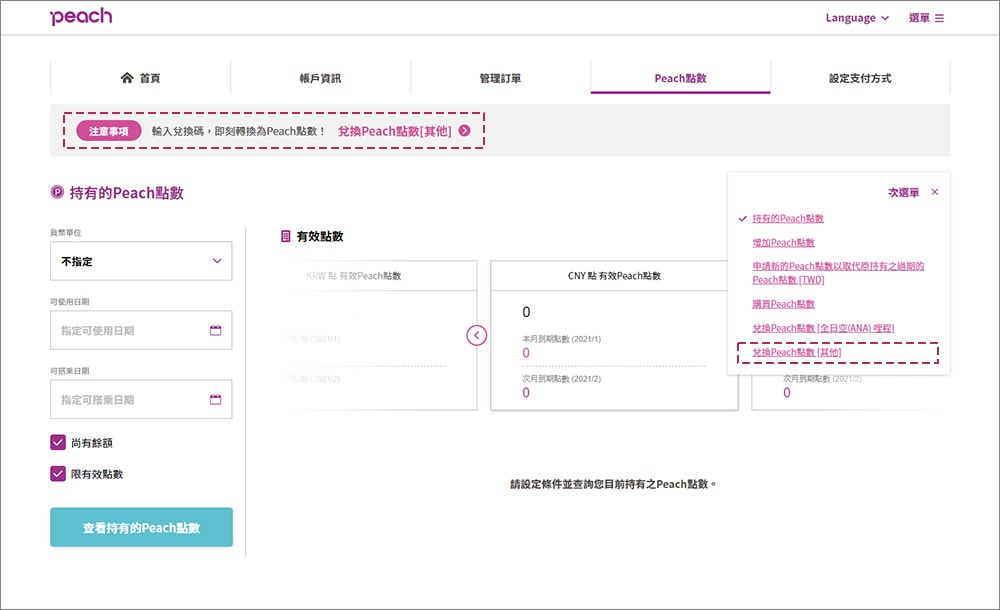Open the 首頁 tab
The width and height of the screenshot is (1000, 610).
[140, 78]
